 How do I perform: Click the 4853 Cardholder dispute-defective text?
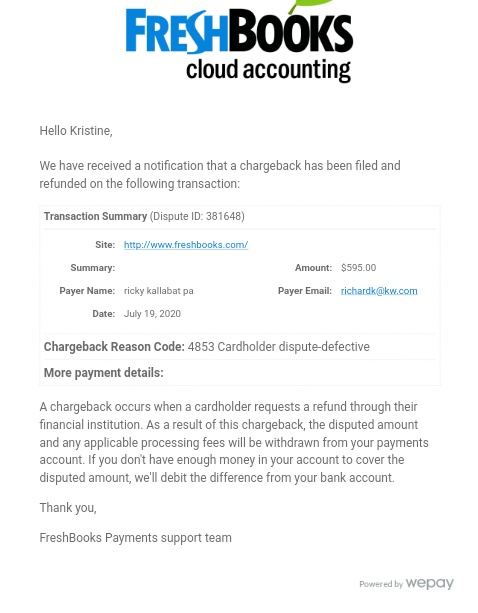[x=279, y=347]
